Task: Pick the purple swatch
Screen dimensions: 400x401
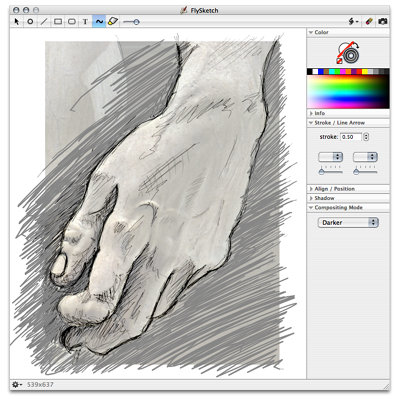Action: 354,71
